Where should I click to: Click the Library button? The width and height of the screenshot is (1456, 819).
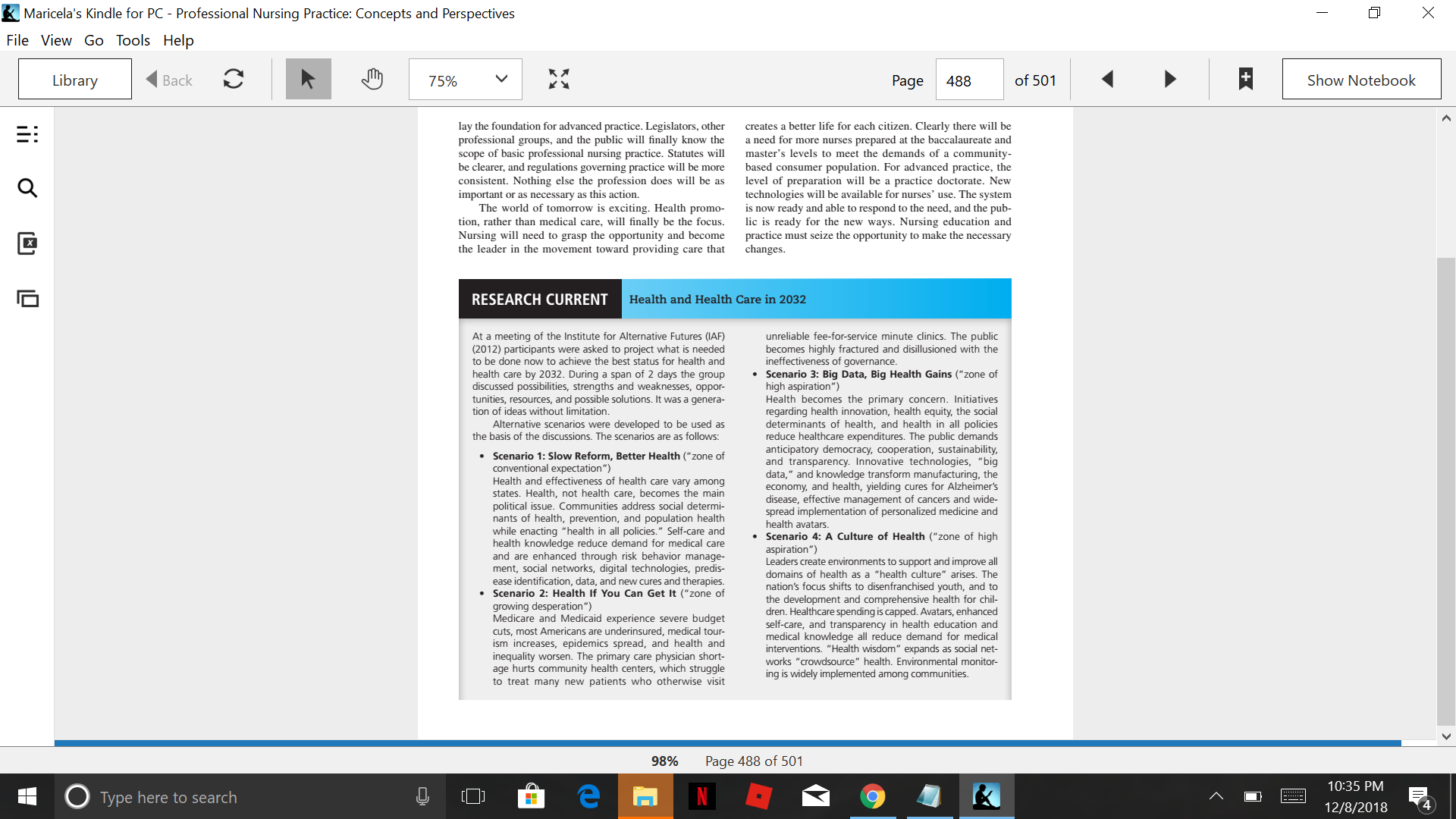(x=75, y=80)
